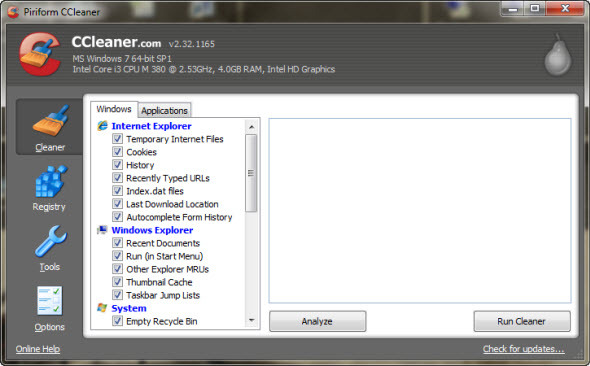Click the Analyze button
Viewport: 590px width, 366px height.
(317, 321)
